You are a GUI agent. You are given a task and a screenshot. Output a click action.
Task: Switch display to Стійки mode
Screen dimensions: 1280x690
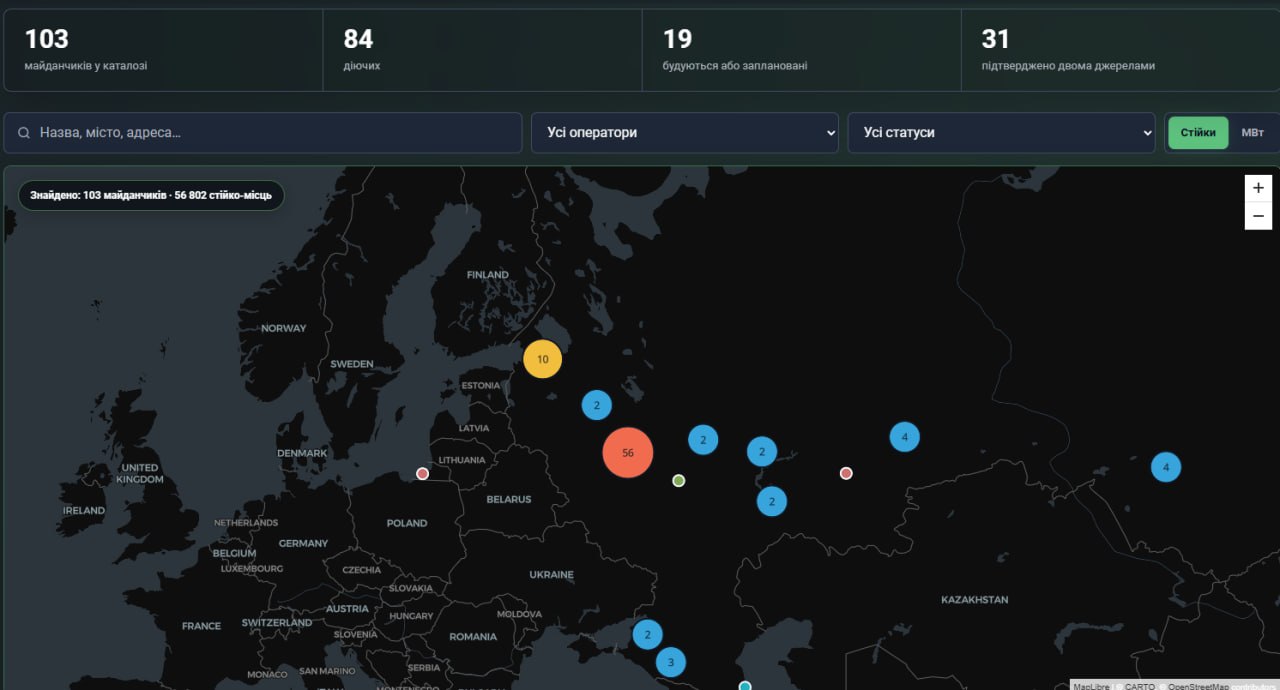point(1198,132)
